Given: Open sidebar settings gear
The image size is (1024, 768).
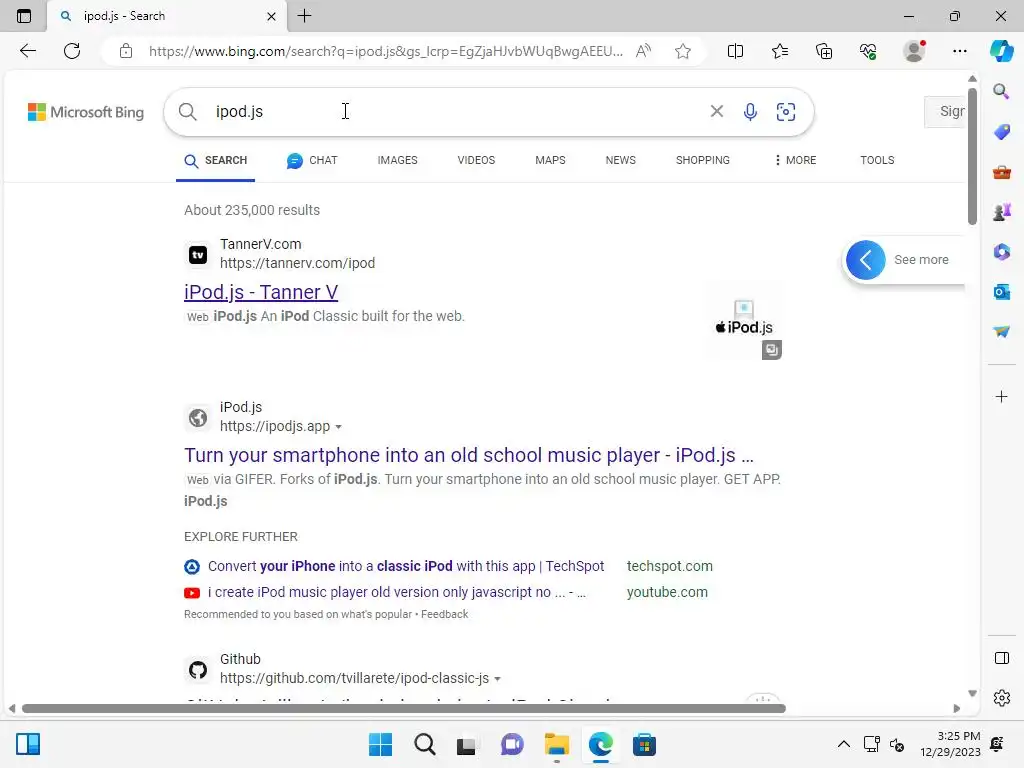Looking at the screenshot, I should coord(1001,698).
